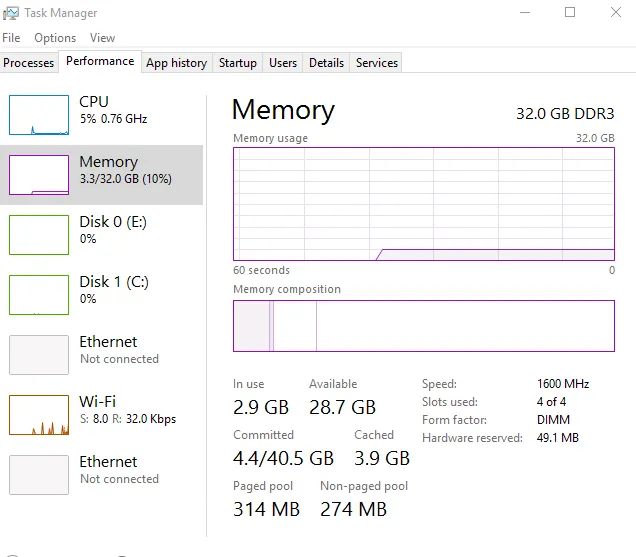This screenshot has width=636, height=557.
Task: Open the View menu
Action: coord(102,38)
